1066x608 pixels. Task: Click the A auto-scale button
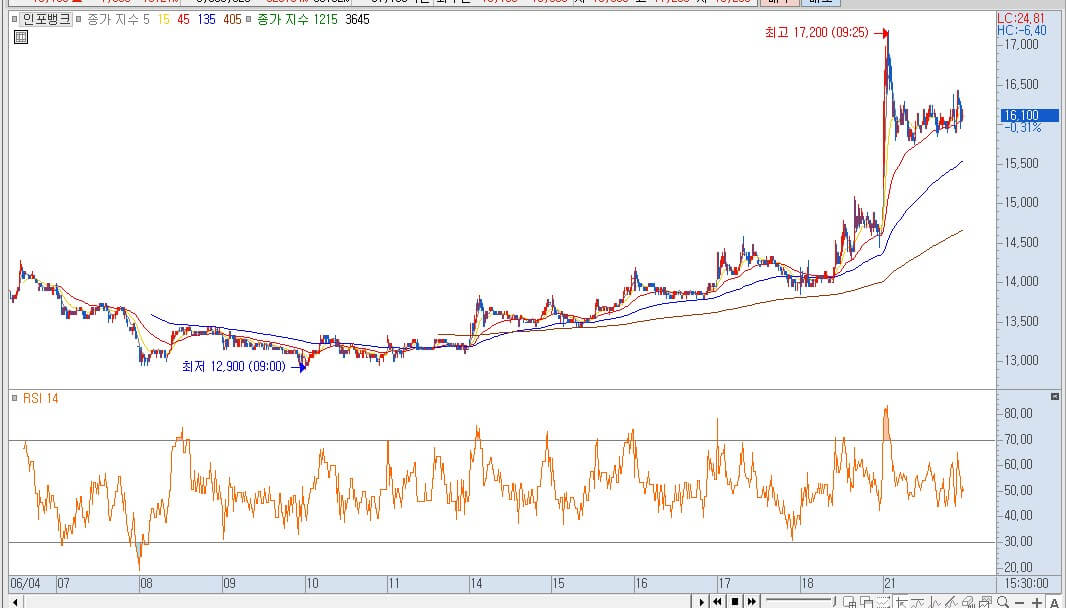(1054, 603)
